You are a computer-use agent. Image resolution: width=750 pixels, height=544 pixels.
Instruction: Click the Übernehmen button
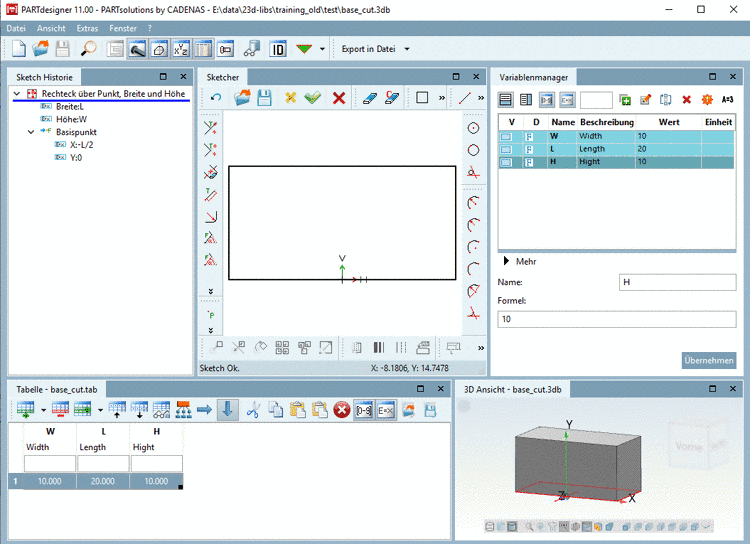coord(709,360)
